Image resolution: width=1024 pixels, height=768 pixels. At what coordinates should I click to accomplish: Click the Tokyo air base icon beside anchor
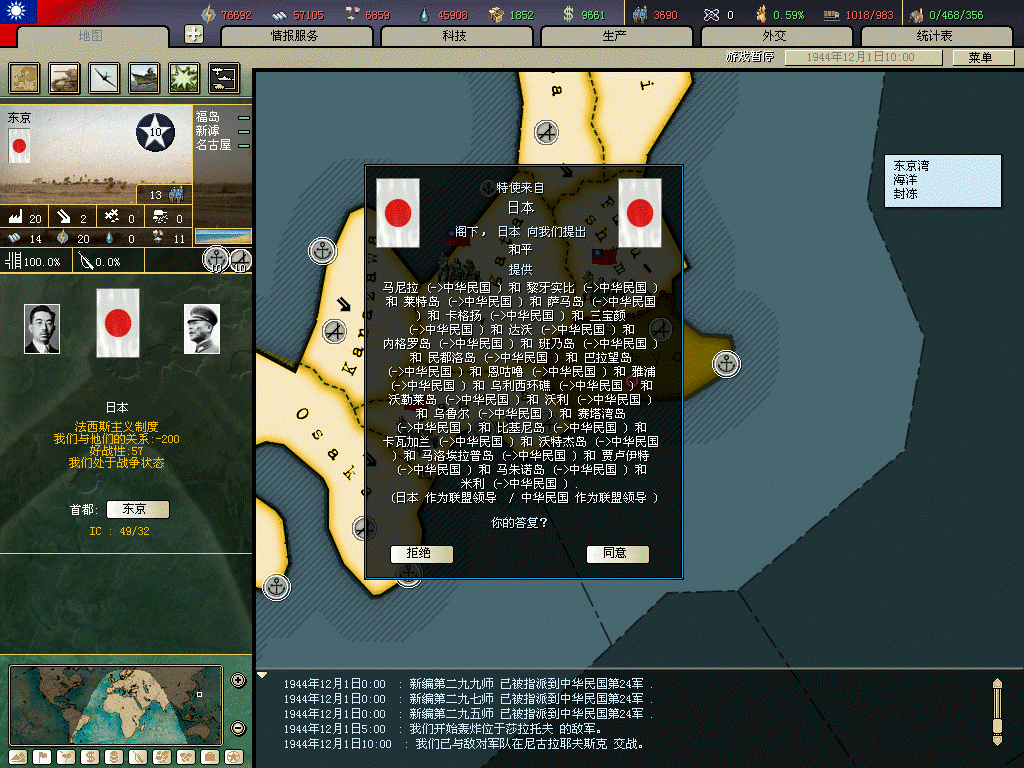point(241,261)
